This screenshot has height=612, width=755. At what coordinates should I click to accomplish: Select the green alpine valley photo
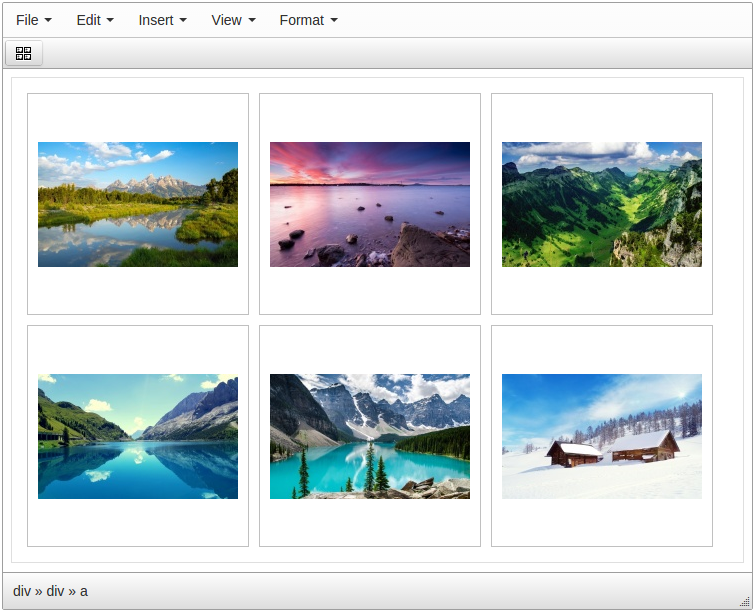coord(602,204)
